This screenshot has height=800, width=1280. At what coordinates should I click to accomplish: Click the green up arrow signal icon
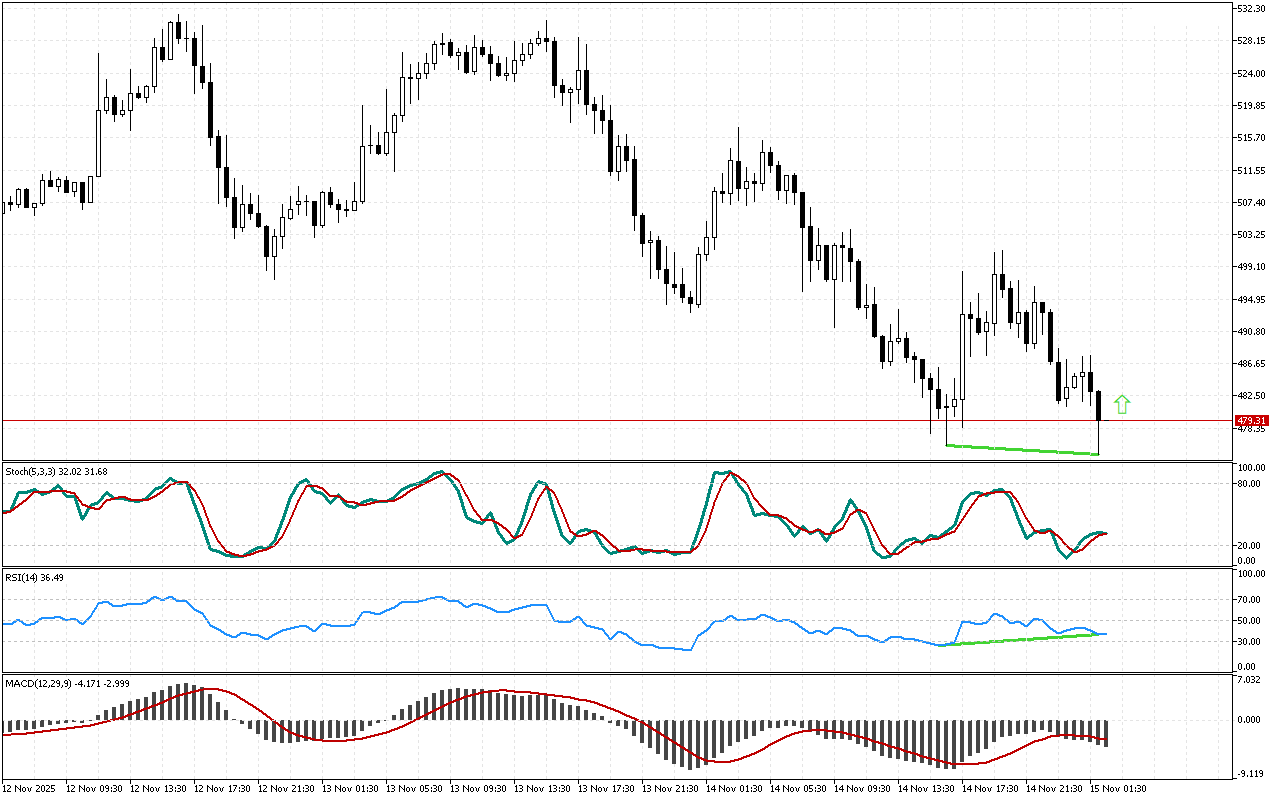1122,404
